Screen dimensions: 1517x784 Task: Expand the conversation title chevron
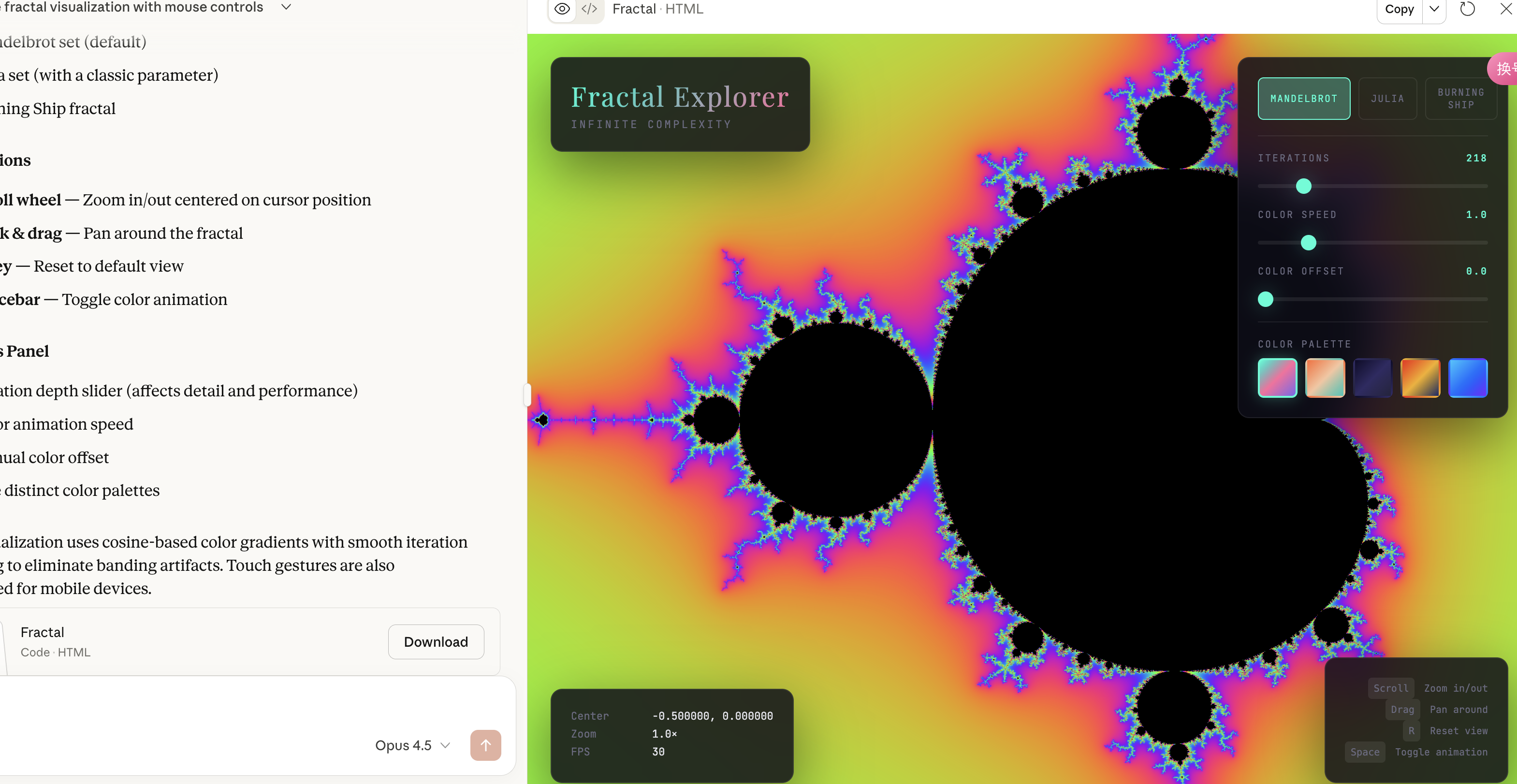point(286,7)
